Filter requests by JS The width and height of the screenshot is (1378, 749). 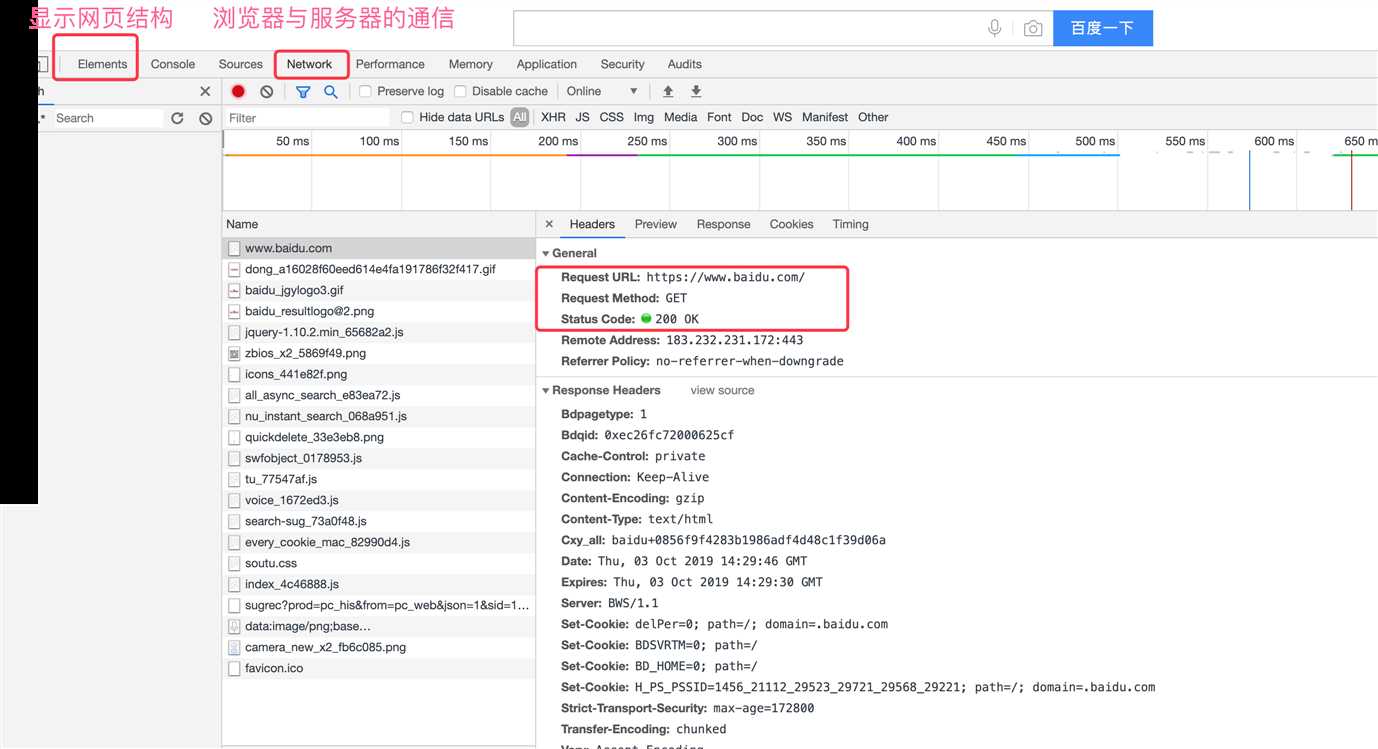tap(582, 117)
